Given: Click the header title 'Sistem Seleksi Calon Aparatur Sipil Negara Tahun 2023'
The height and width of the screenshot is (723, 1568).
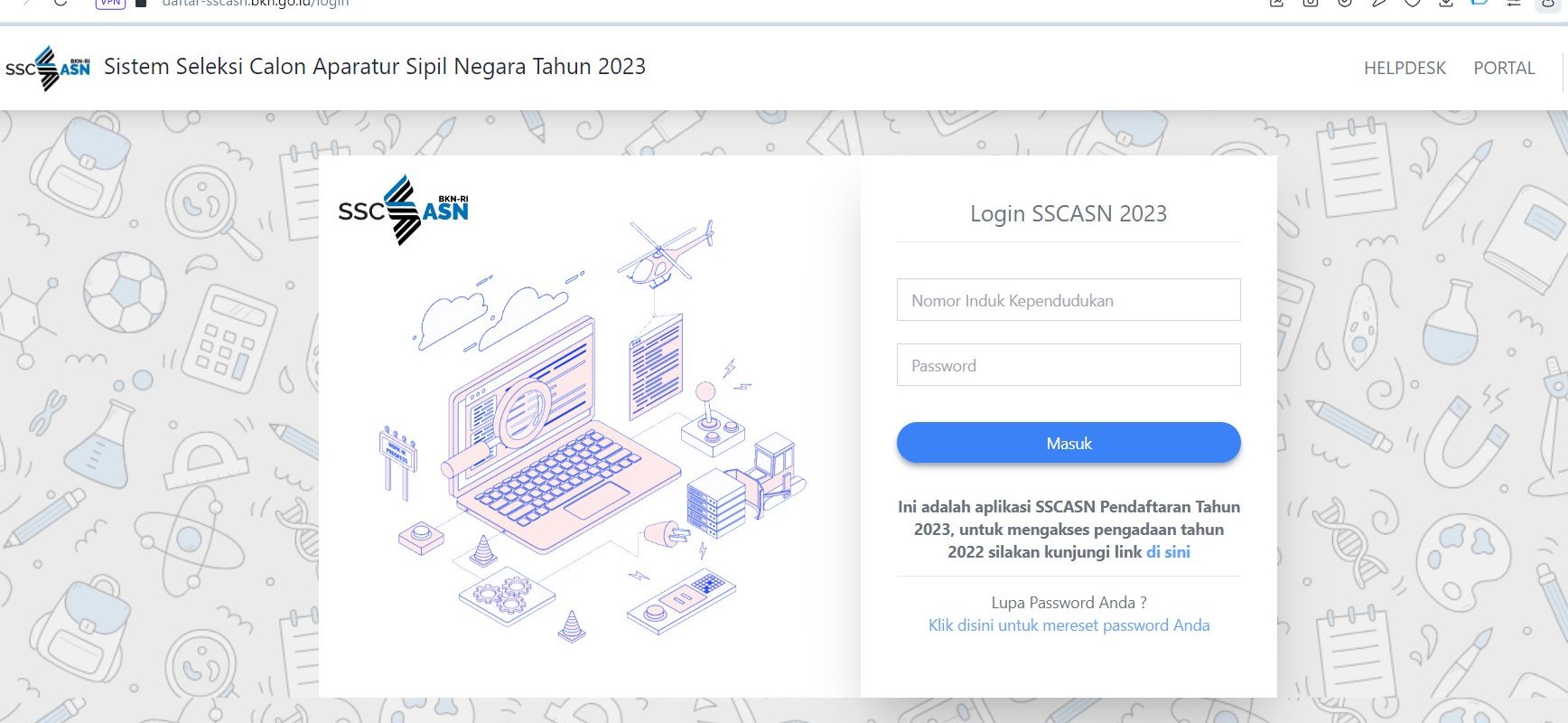Looking at the screenshot, I should (375, 67).
